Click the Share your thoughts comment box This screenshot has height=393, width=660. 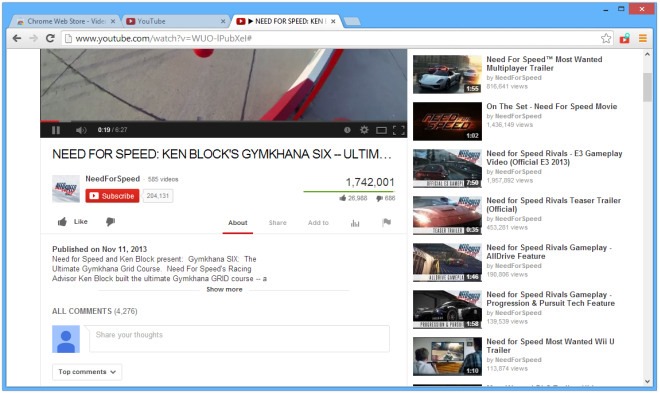(239, 338)
